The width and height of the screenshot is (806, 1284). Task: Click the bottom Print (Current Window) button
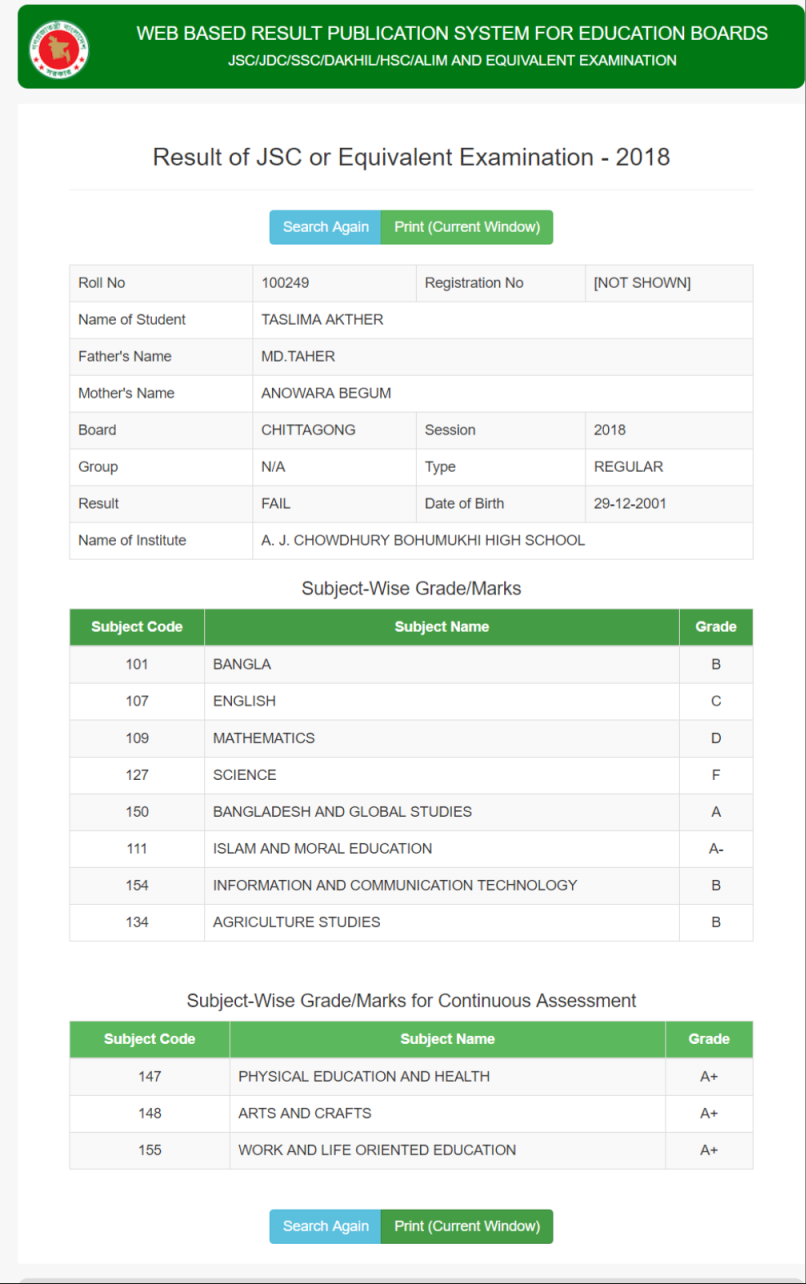[x=467, y=1226]
